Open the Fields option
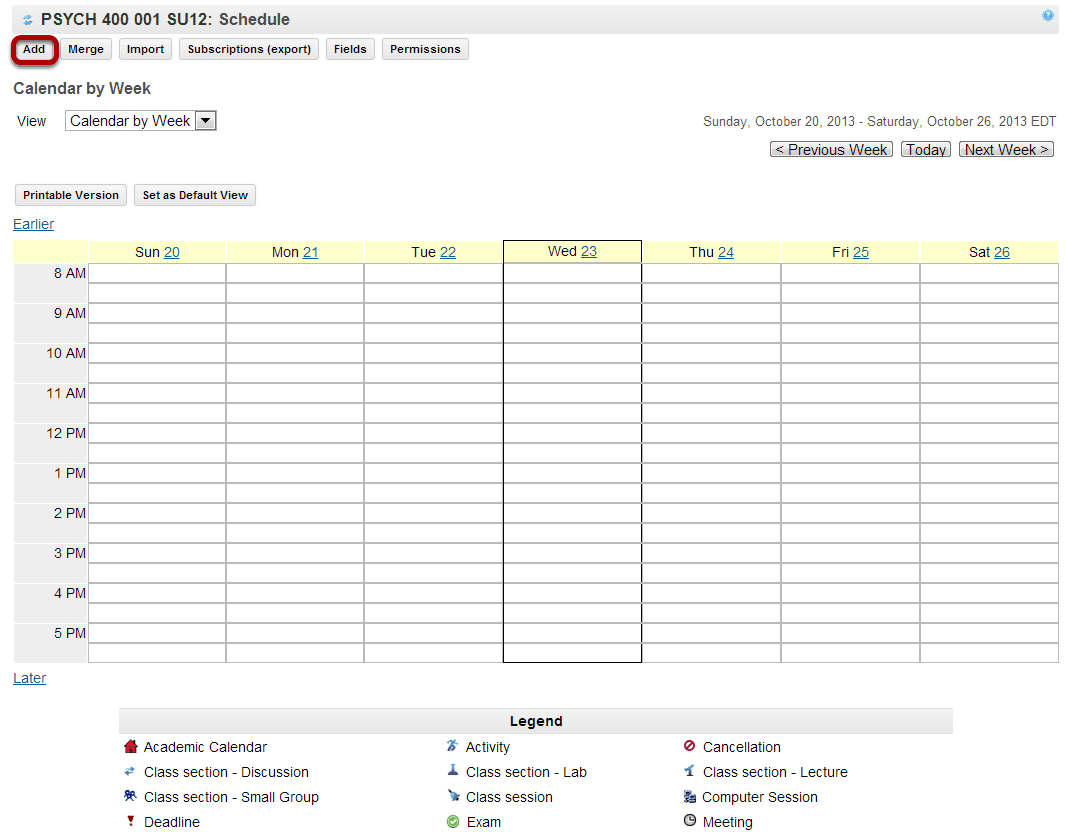This screenshot has height=832, width=1066. tap(350, 49)
